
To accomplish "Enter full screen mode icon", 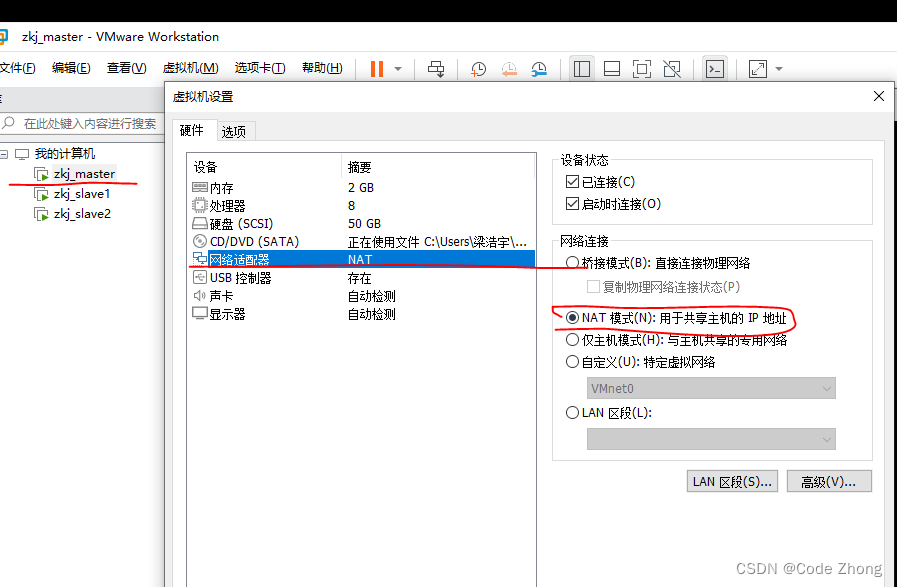I will (642, 69).
